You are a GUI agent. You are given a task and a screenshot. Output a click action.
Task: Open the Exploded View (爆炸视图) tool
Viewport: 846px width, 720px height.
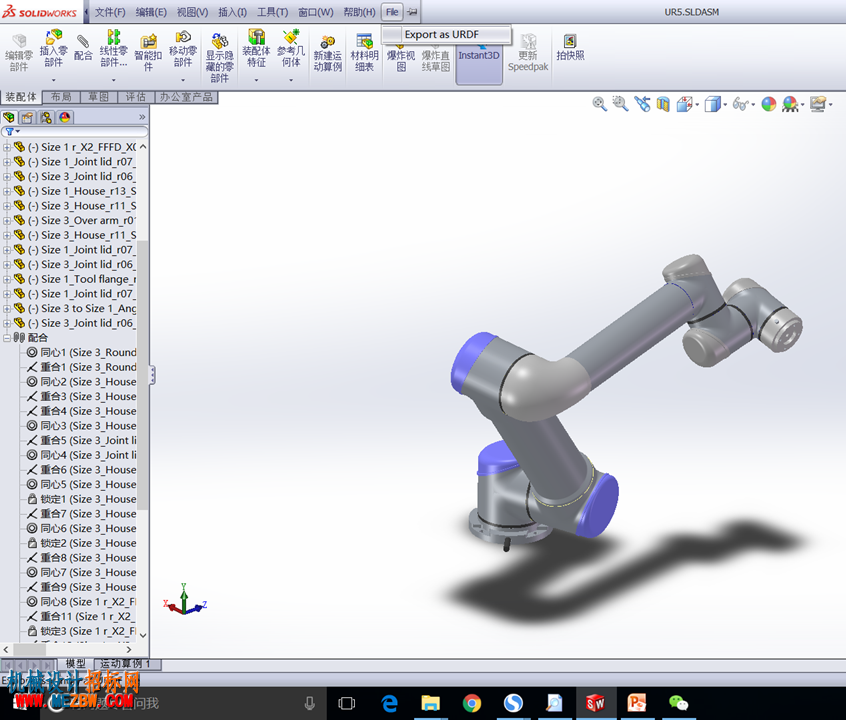400,60
